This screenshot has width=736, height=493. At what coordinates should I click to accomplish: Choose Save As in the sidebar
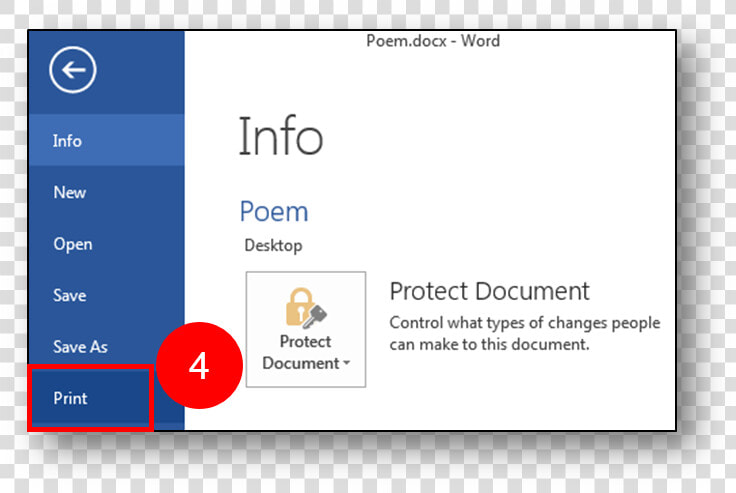pyautogui.click(x=107, y=347)
